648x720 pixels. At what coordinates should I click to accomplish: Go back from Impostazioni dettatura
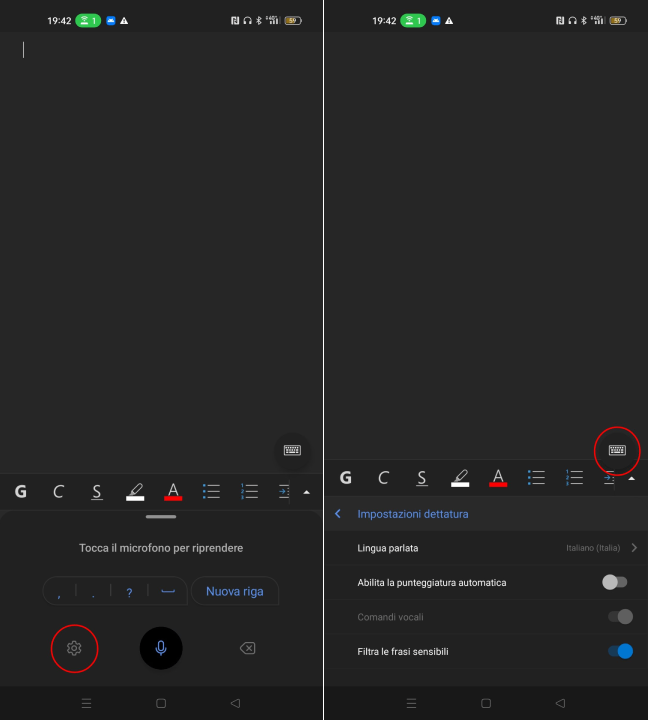(338, 514)
